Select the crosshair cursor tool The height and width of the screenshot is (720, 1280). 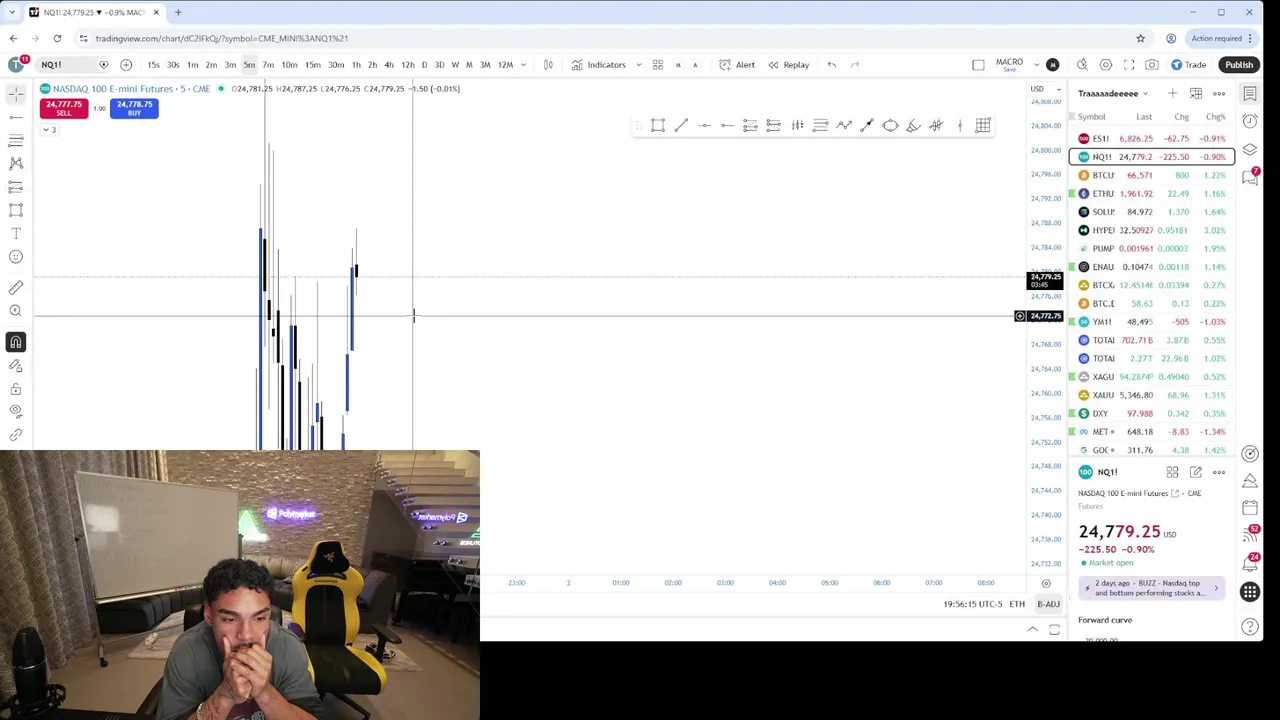[16, 94]
